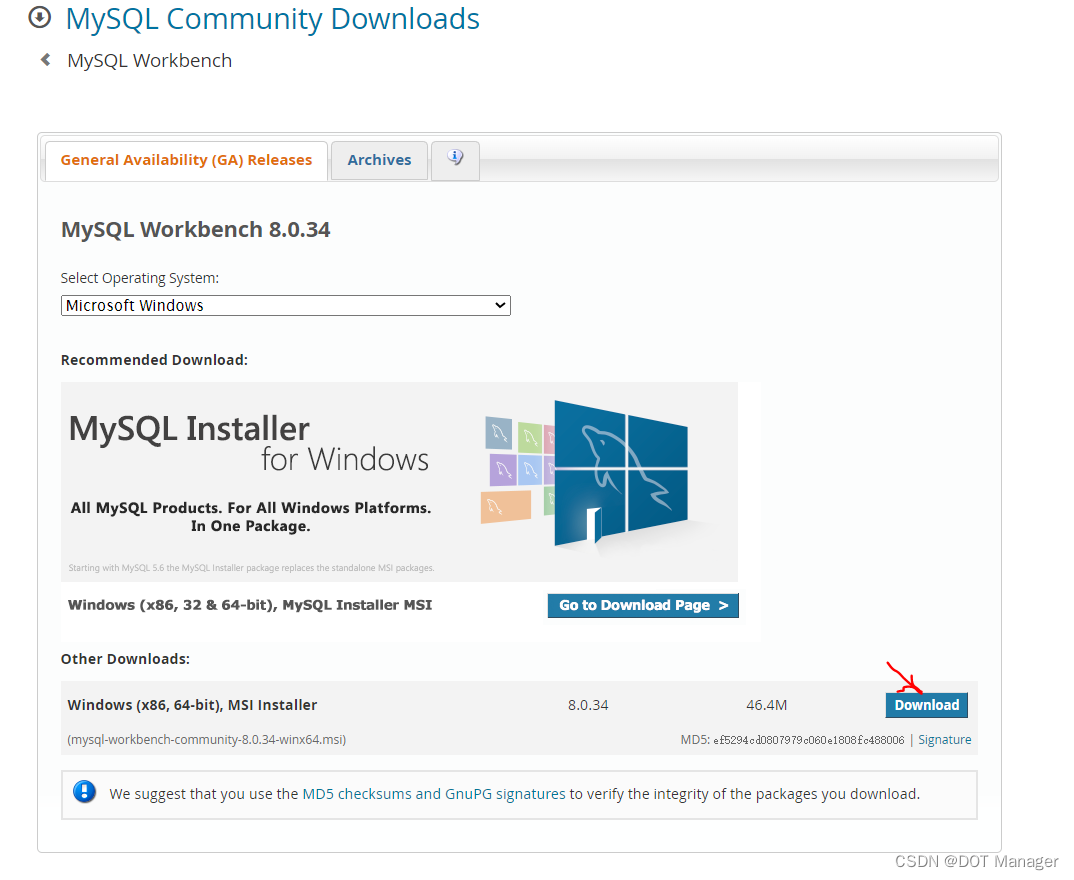
Task: Open the Signature link next to MD5
Action: (945, 740)
